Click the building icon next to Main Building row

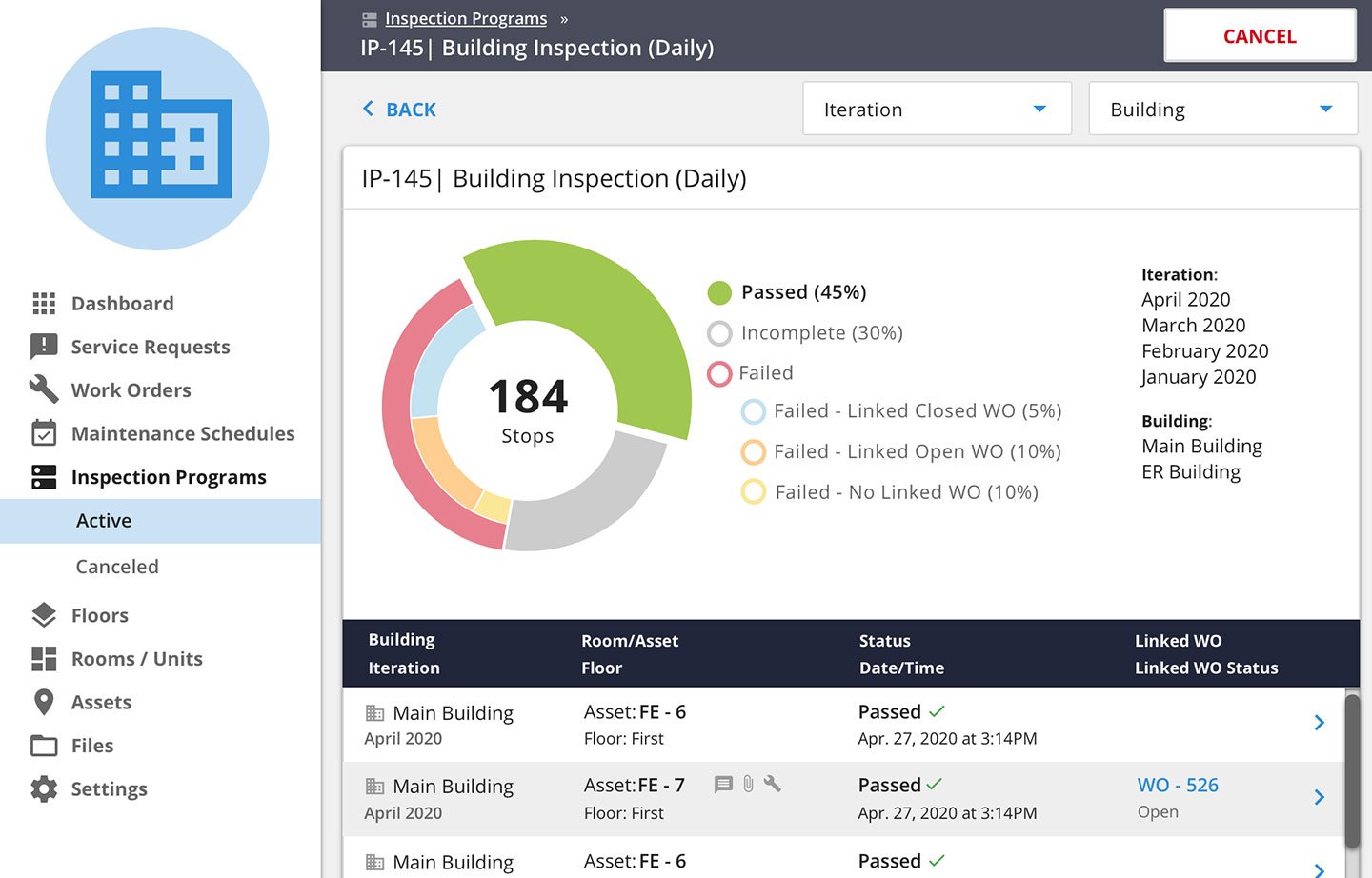pyautogui.click(x=375, y=712)
